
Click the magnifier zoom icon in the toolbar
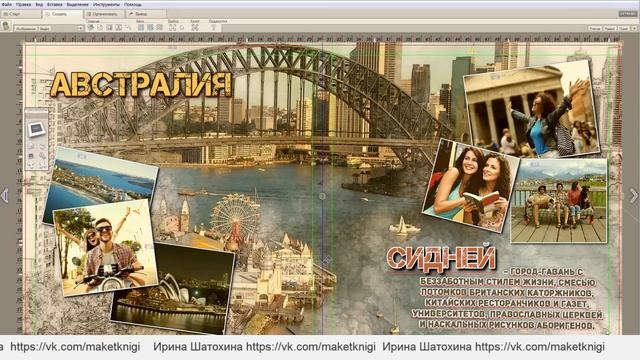[182, 28]
